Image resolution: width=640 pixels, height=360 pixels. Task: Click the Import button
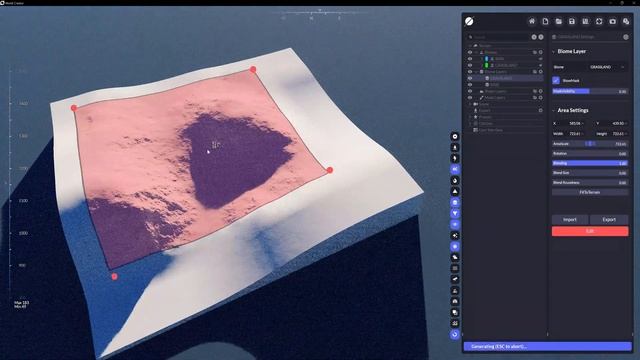[570, 220]
